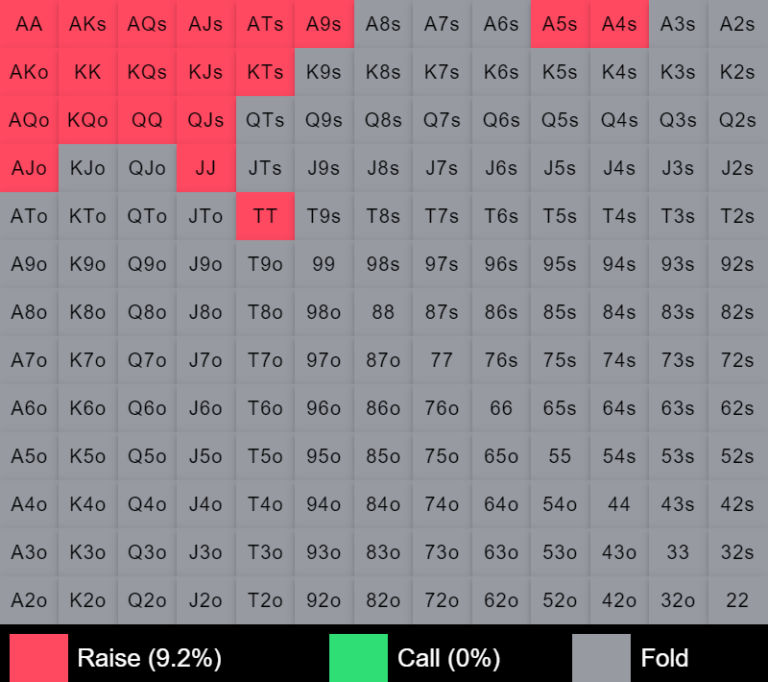Select the JJ pocket jacks cell

pos(206,168)
